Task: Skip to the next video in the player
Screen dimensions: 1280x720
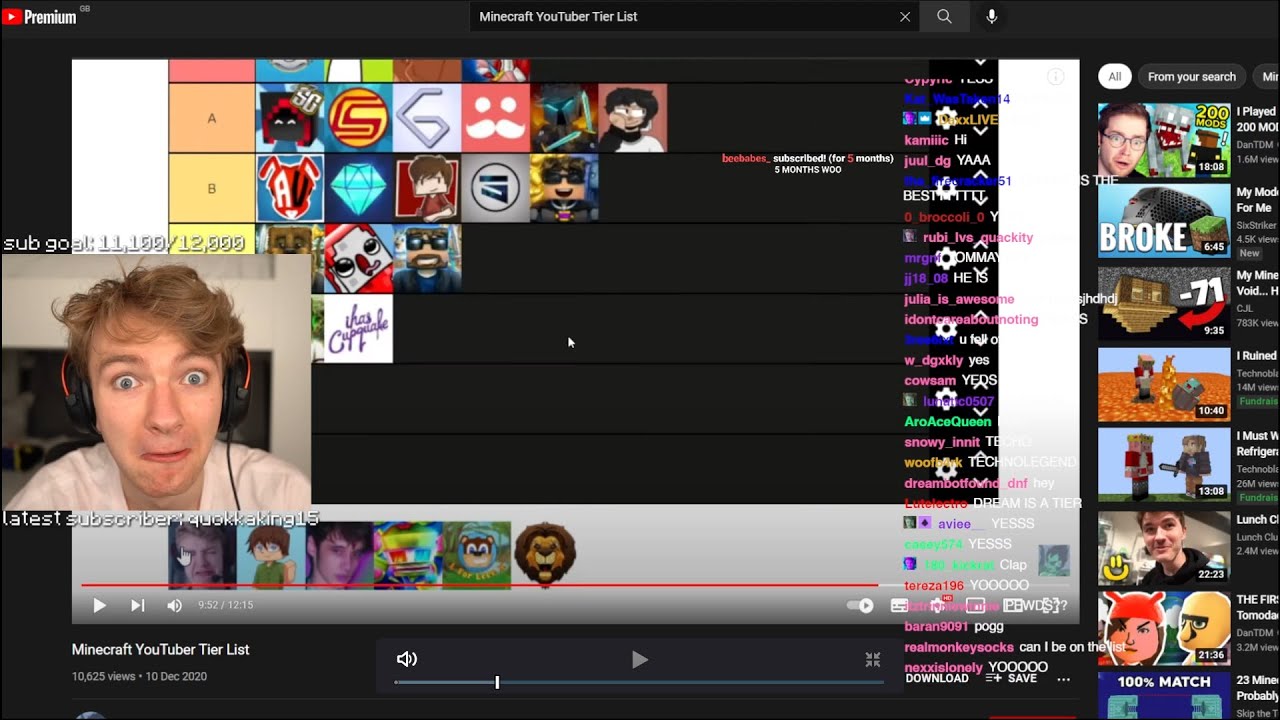Action: pyautogui.click(x=137, y=605)
